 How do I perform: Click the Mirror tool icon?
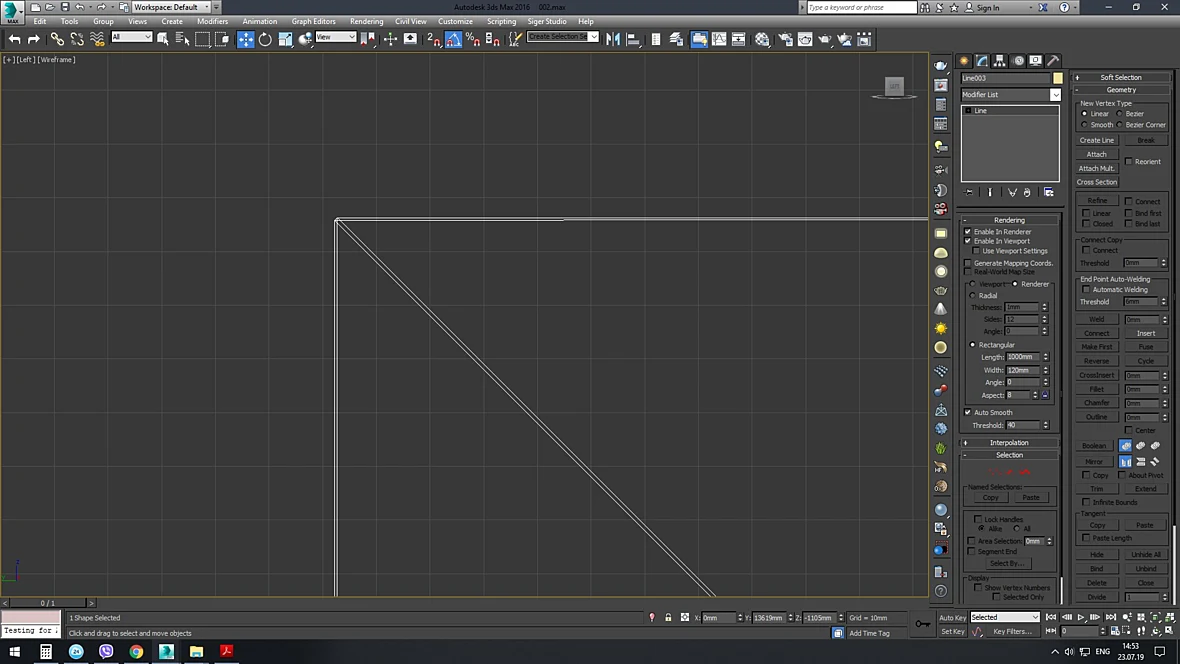pos(613,39)
